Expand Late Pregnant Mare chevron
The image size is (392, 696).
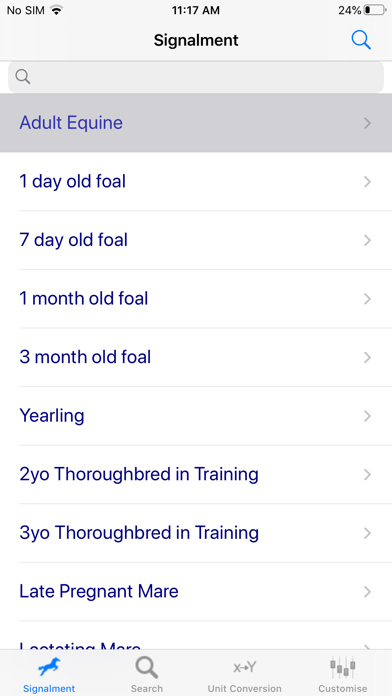coord(367,592)
